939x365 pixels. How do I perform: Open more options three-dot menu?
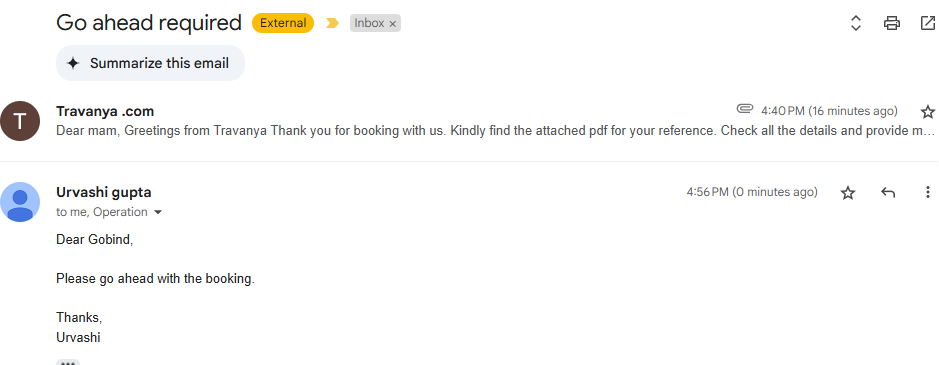[927, 192]
